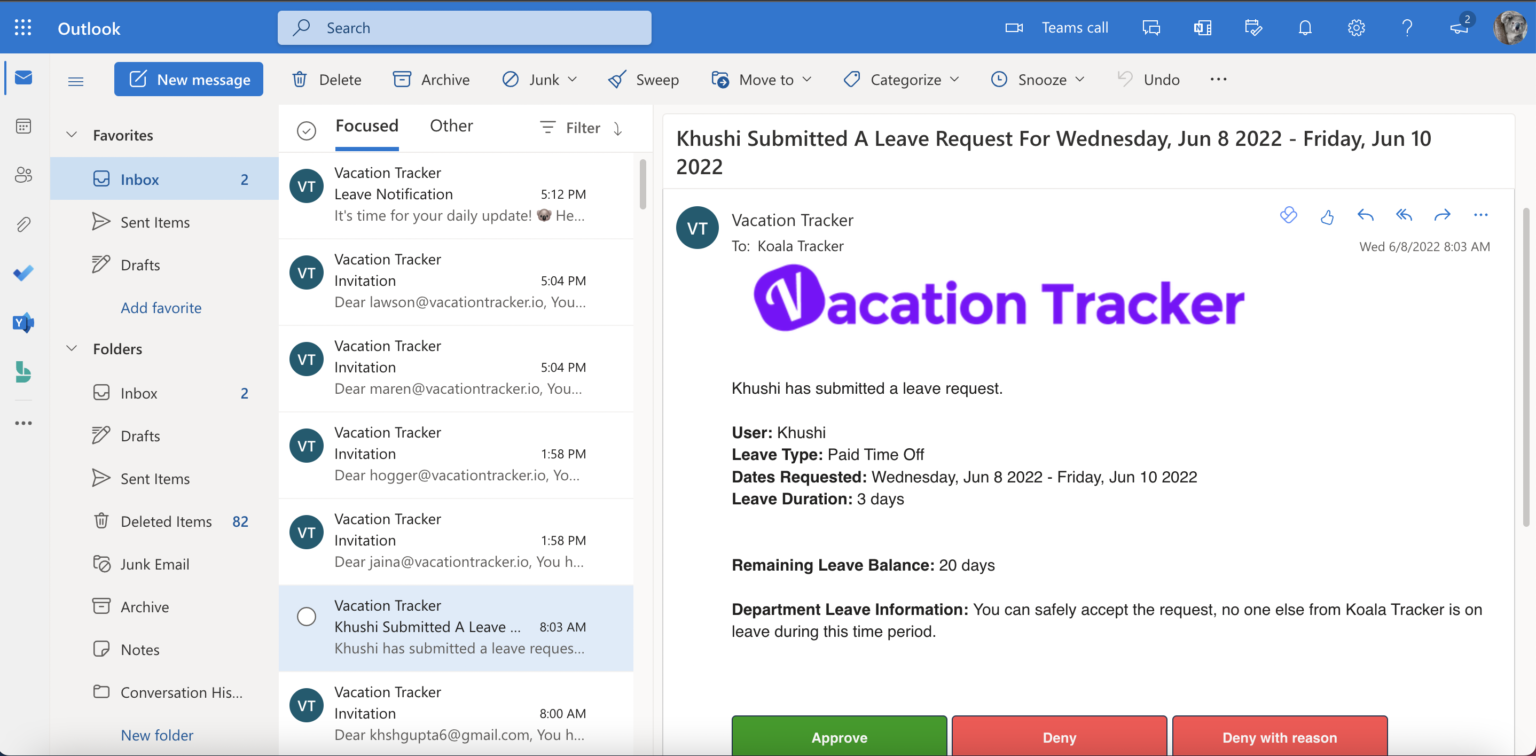This screenshot has height=756, width=1536.
Task: Reply all to the email
Action: click(1404, 215)
